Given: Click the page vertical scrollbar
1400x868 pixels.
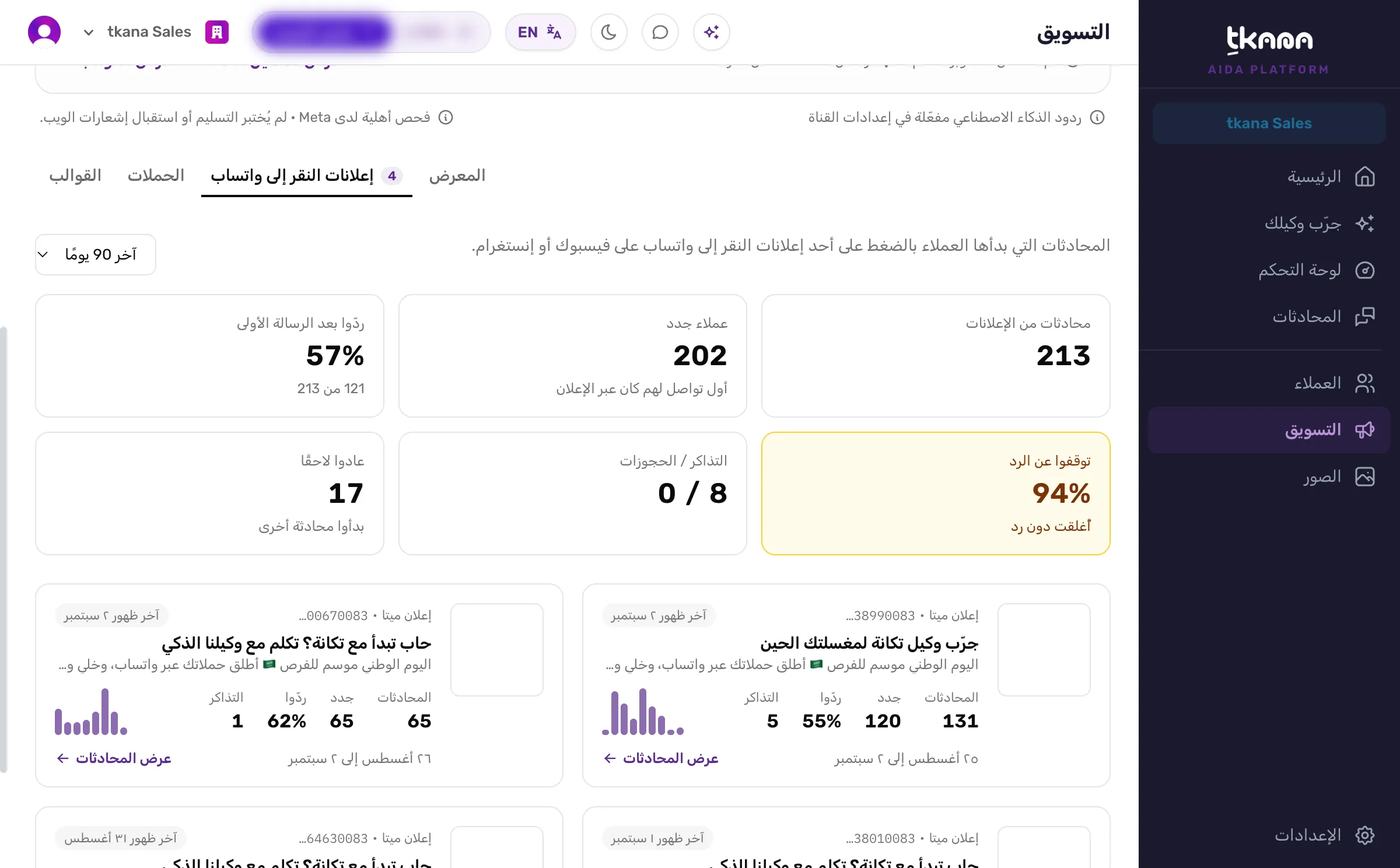Looking at the screenshot, I should [x=3, y=548].
